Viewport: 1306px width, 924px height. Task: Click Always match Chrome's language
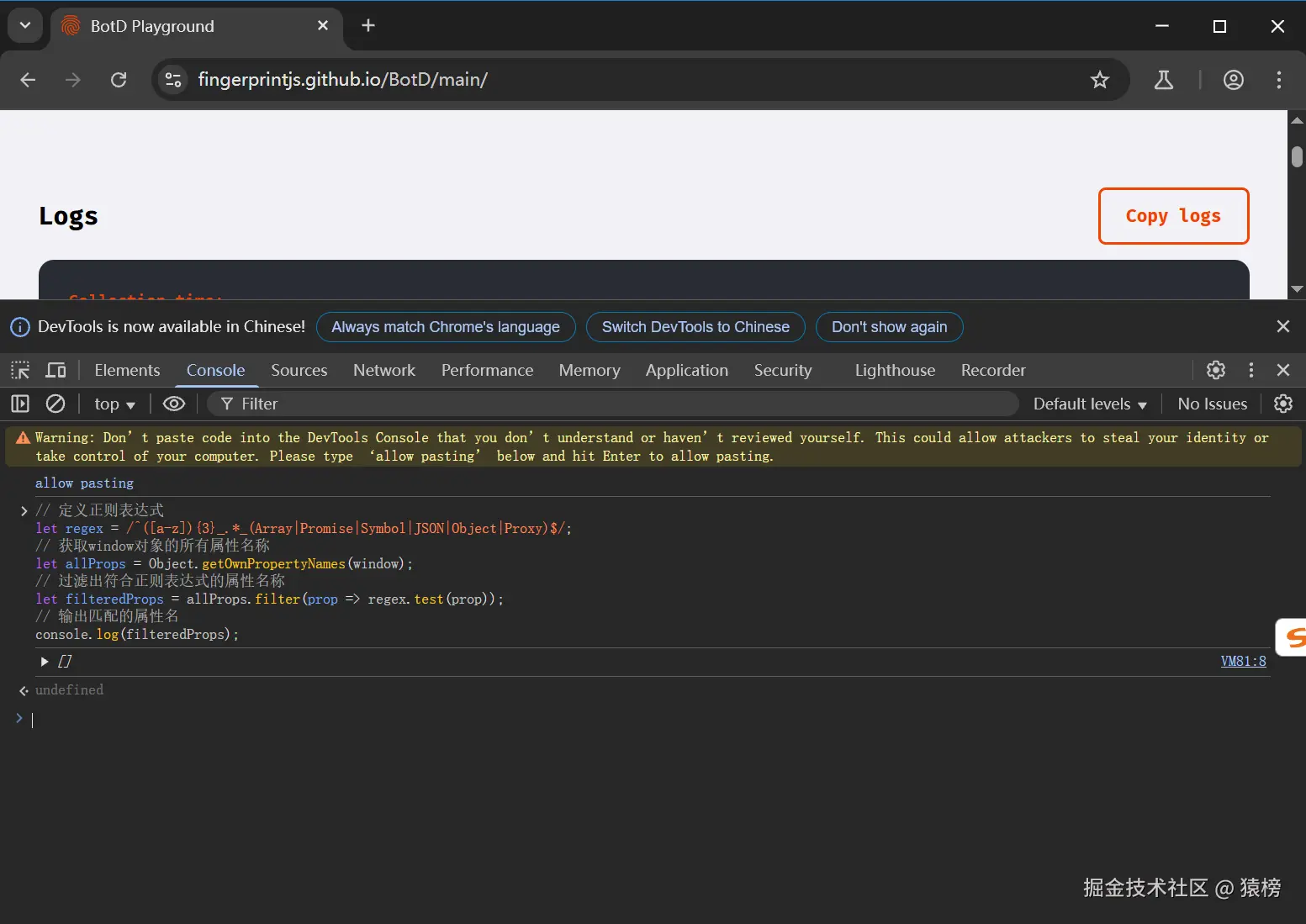[446, 327]
